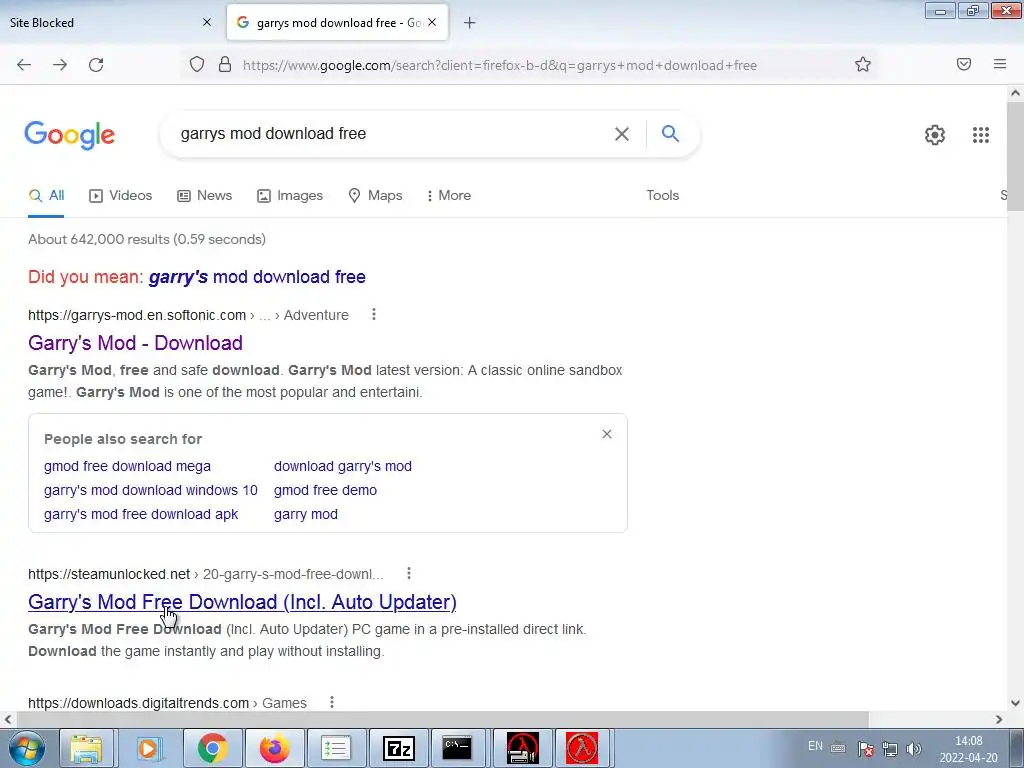Screen dimensions: 1024x768
Task: Search for garry mod suggestion
Action: click(306, 514)
